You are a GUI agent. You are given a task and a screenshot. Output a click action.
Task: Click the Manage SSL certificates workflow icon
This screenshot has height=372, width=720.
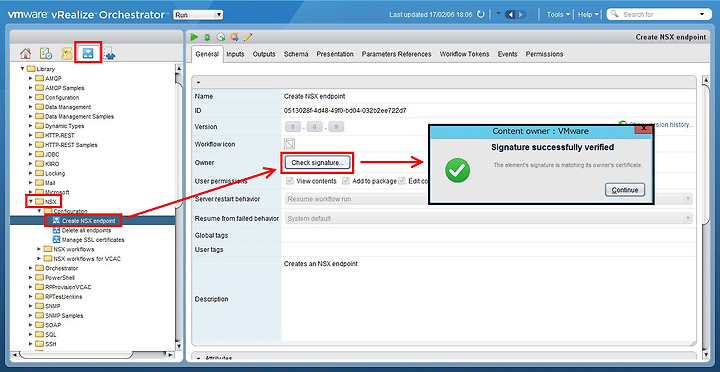pyautogui.click(x=56, y=240)
